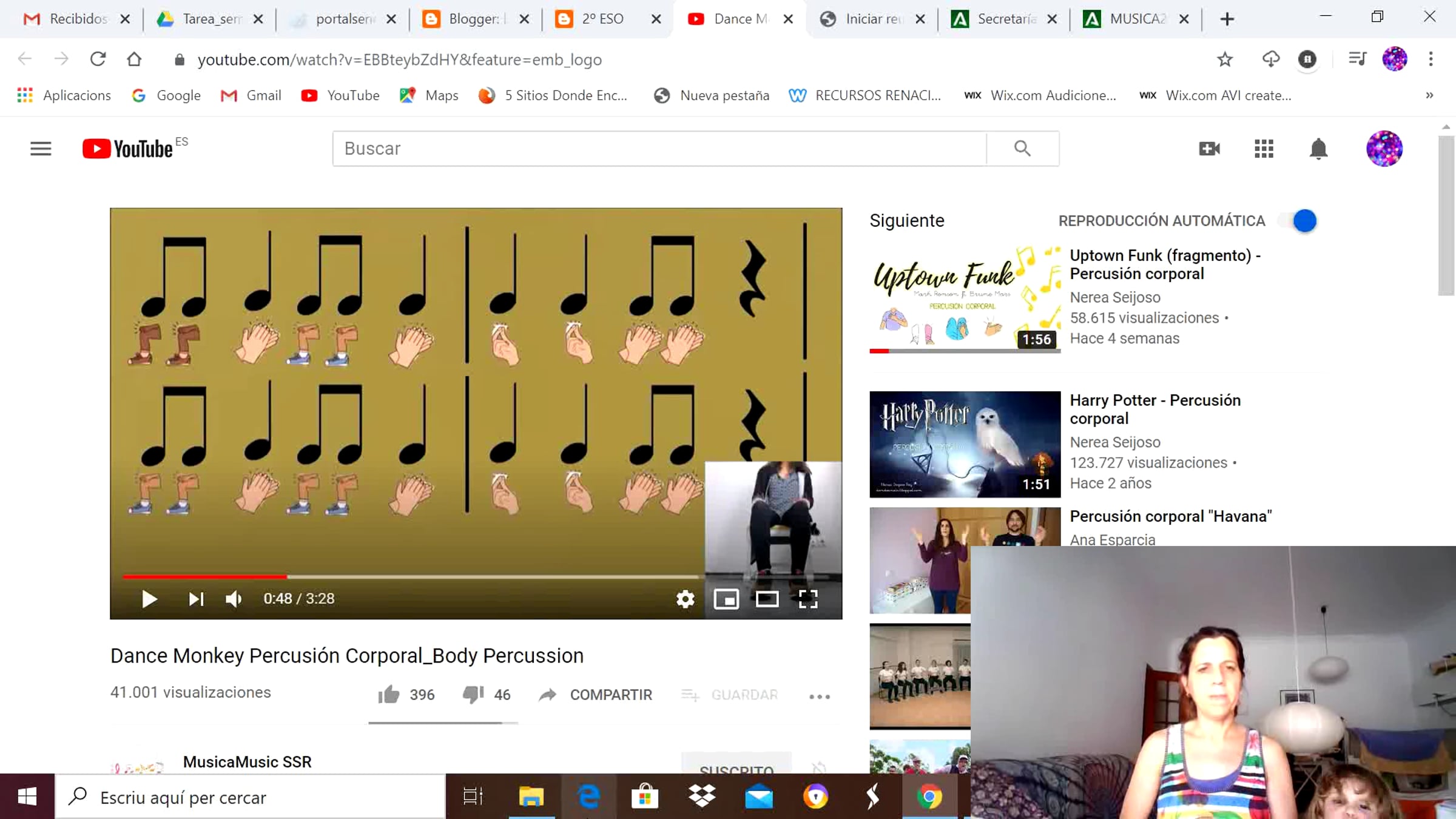The image size is (1456, 819).
Task: Open YouTube notifications bell
Action: click(x=1318, y=149)
